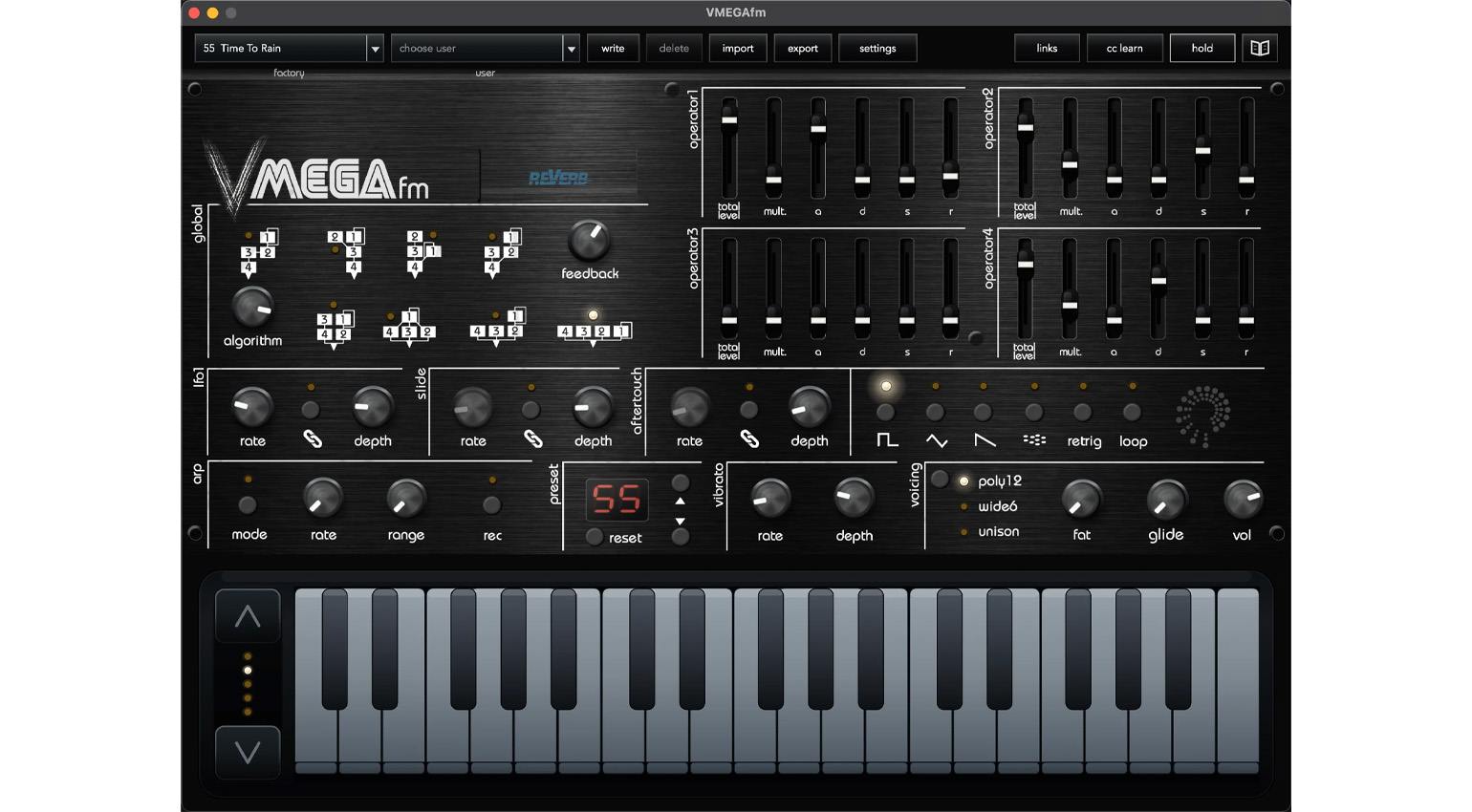This screenshot has height=812, width=1472.
Task: Click the import button
Action: tap(738, 49)
